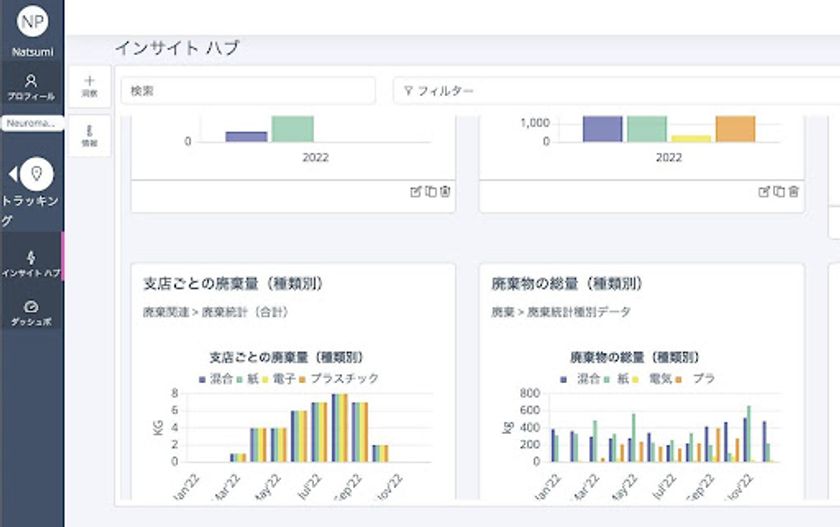Trash the four-bar 2022 chart card

click(x=793, y=191)
